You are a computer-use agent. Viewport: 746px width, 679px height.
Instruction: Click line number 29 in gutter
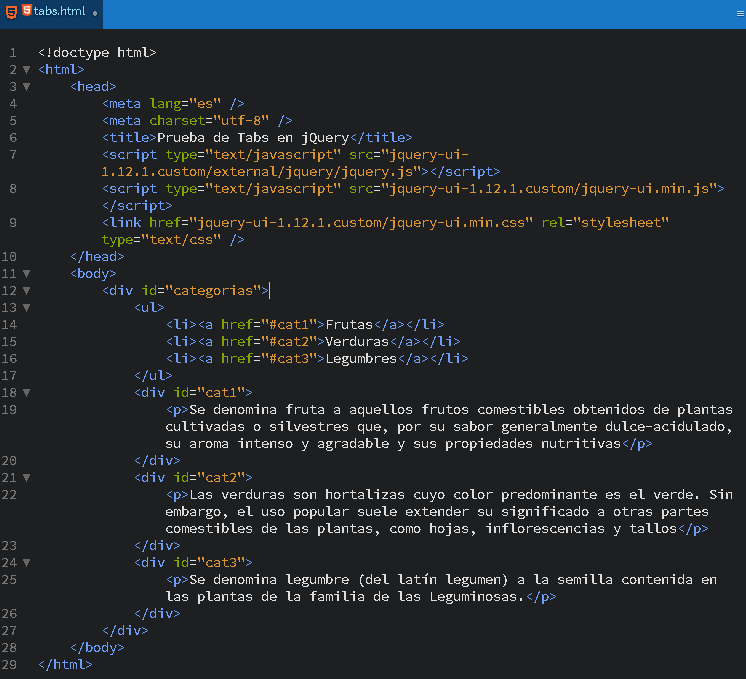(x=9, y=664)
